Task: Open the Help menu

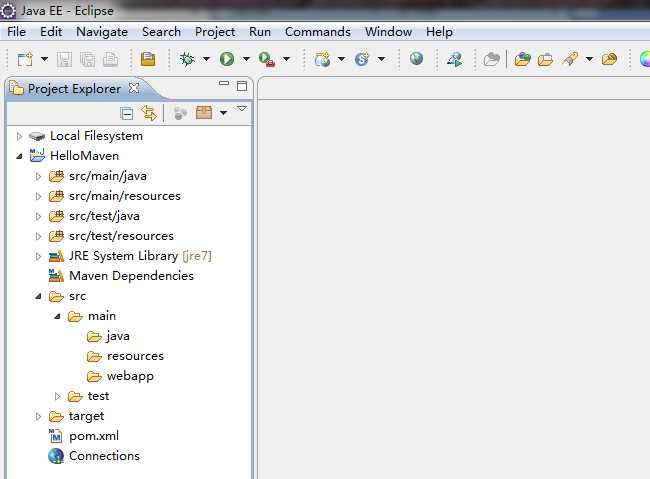Action: (439, 32)
